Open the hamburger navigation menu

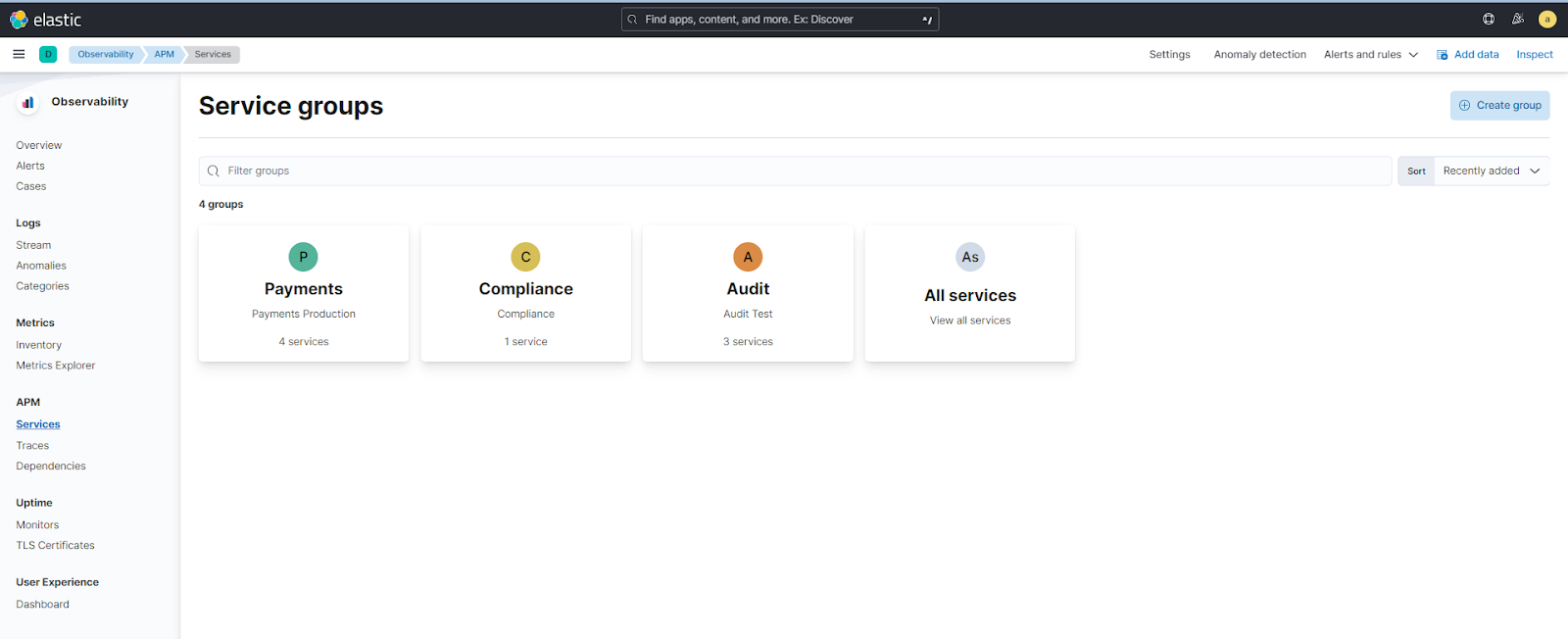pos(19,54)
